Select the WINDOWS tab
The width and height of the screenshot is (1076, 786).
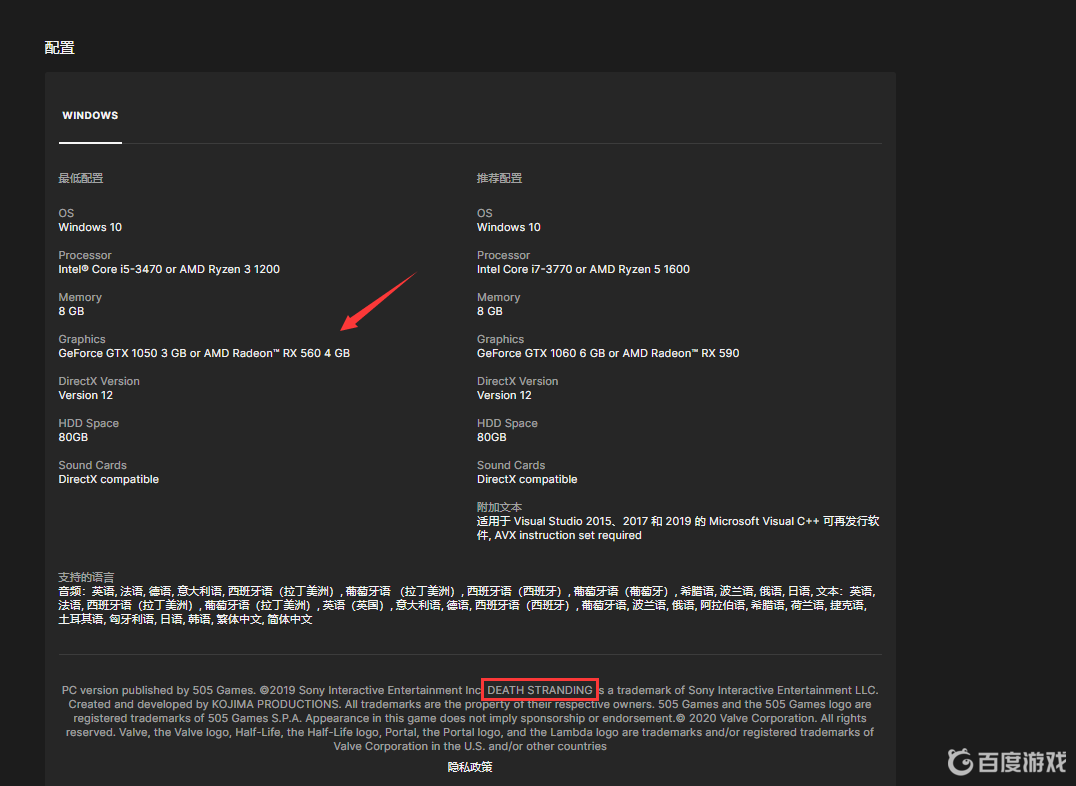pos(90,115)
